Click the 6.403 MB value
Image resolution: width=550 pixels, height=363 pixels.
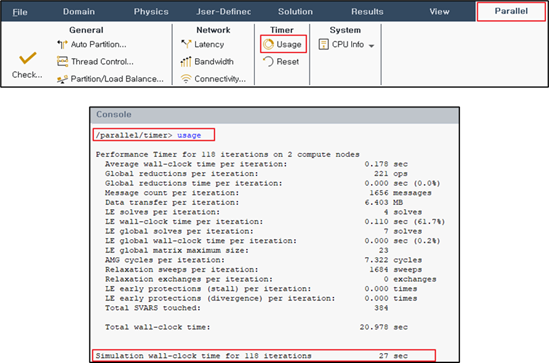click(384, 202)
